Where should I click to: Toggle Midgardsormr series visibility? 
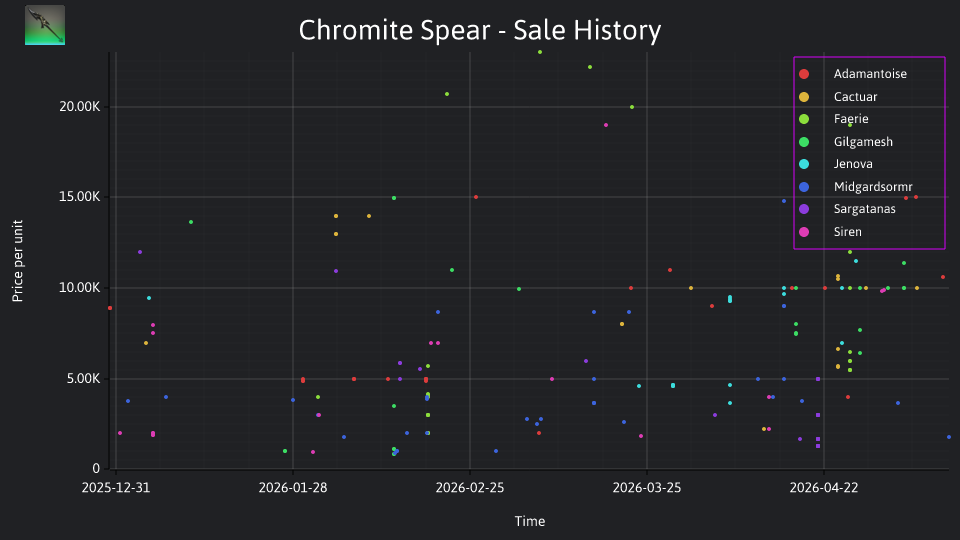pyautogui.click(x=872, y=187)
